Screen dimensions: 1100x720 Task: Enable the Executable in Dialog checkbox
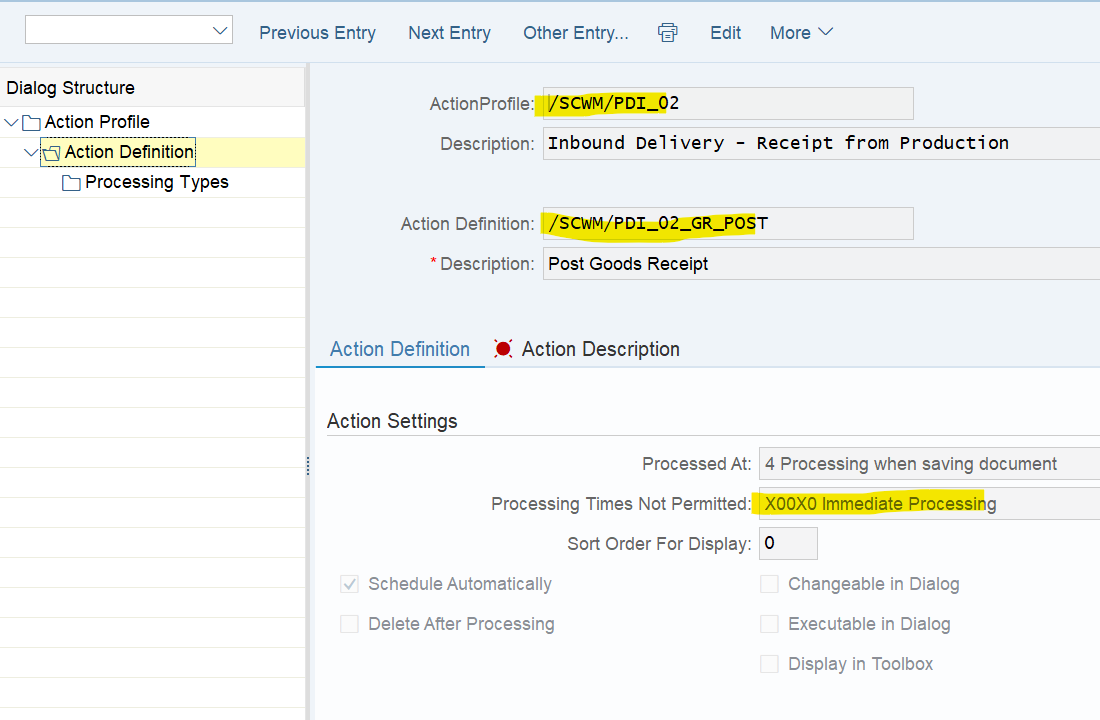[769, 624]
